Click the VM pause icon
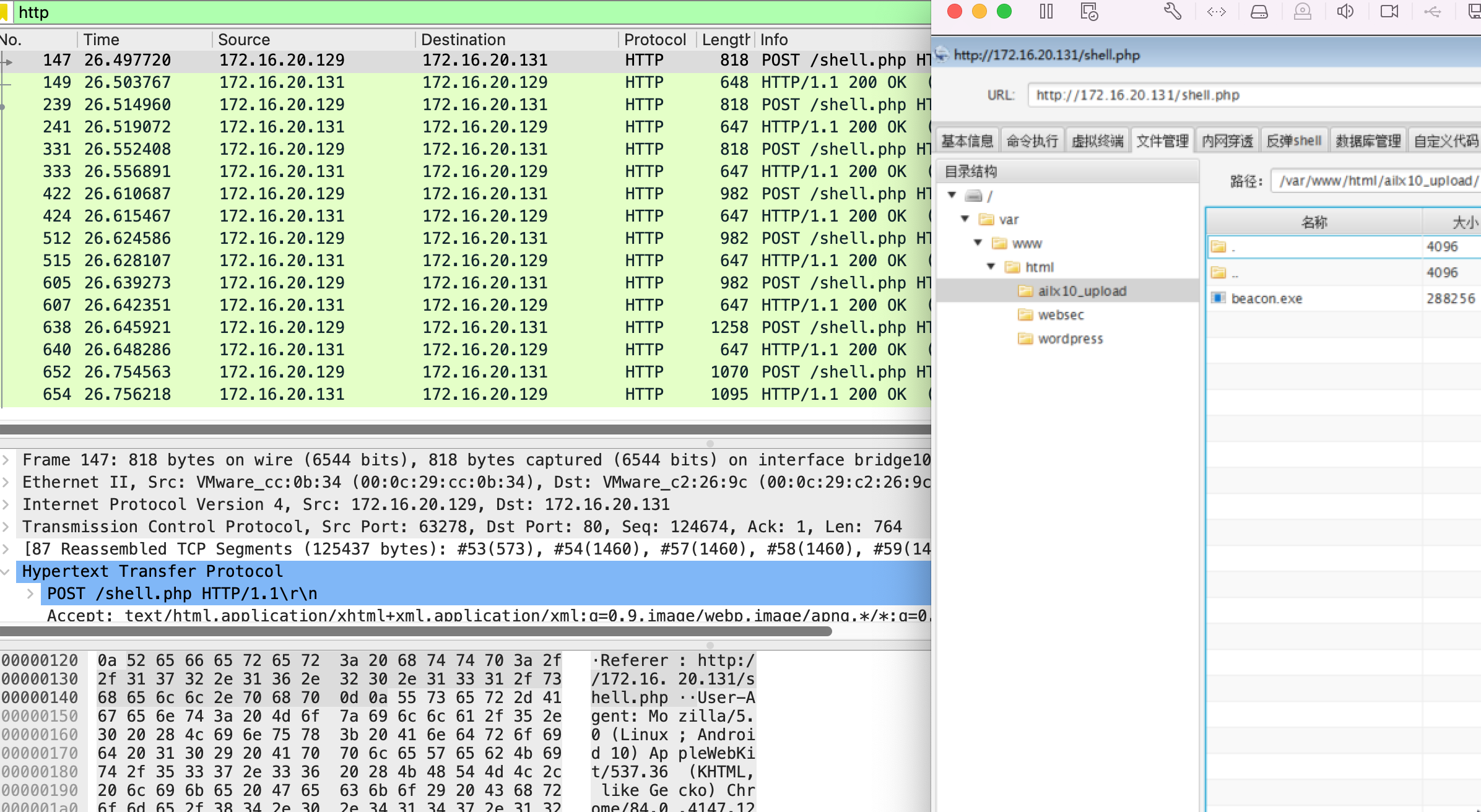The image size is (1481, 812). [x=1046, y=12]
